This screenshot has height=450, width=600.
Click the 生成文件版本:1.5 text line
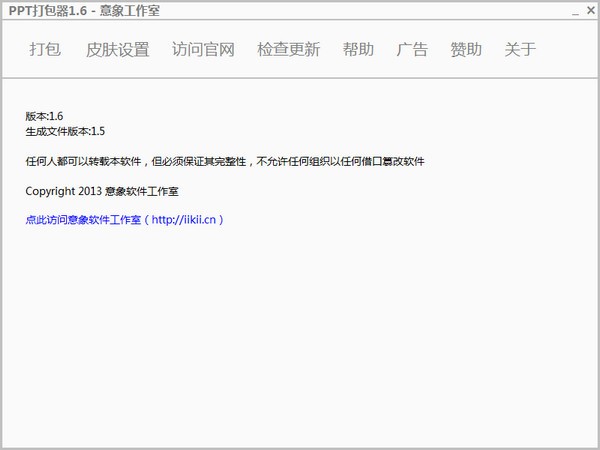pos(65,131)
